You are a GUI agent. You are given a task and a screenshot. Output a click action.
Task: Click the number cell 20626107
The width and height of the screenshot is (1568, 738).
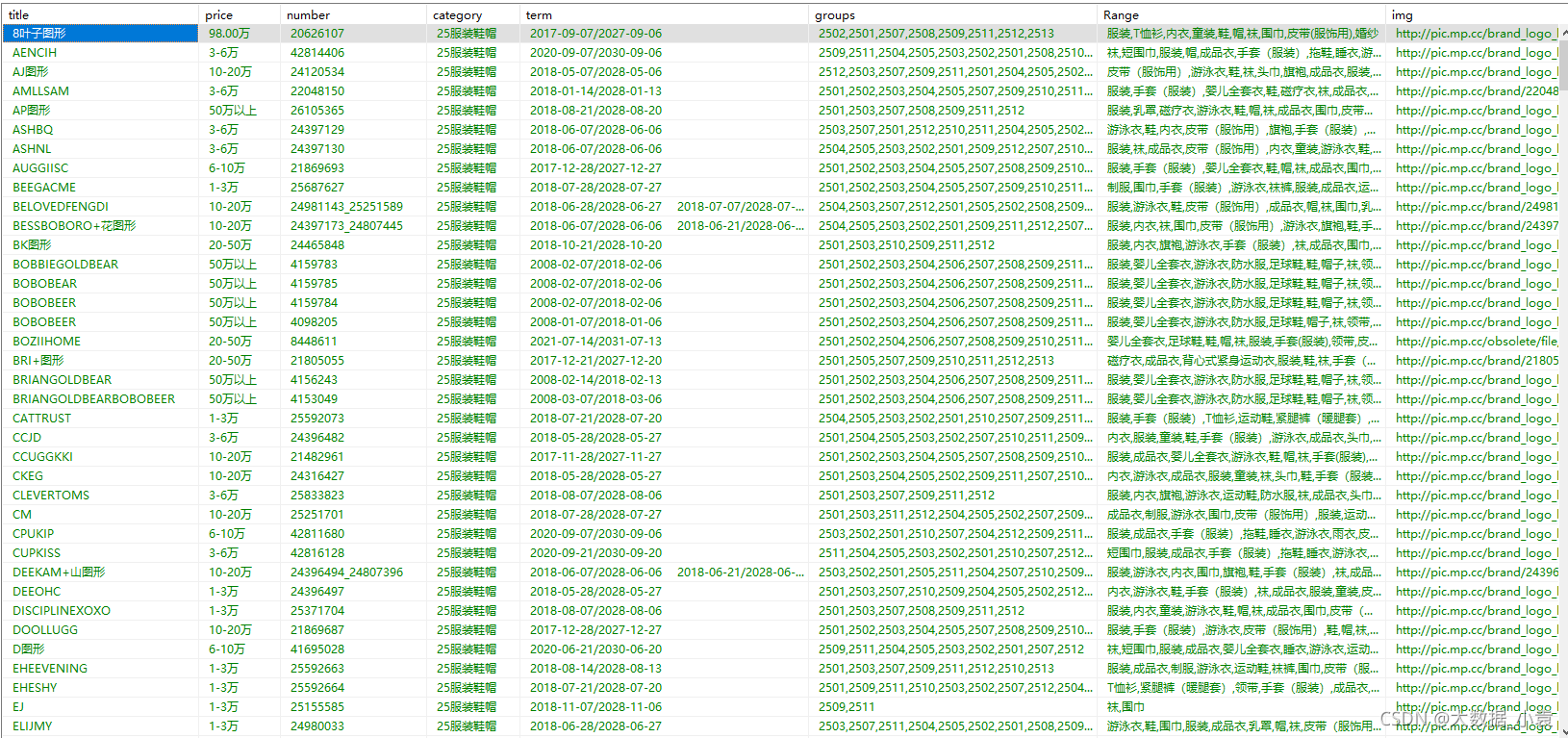click(x=353, y=34)
